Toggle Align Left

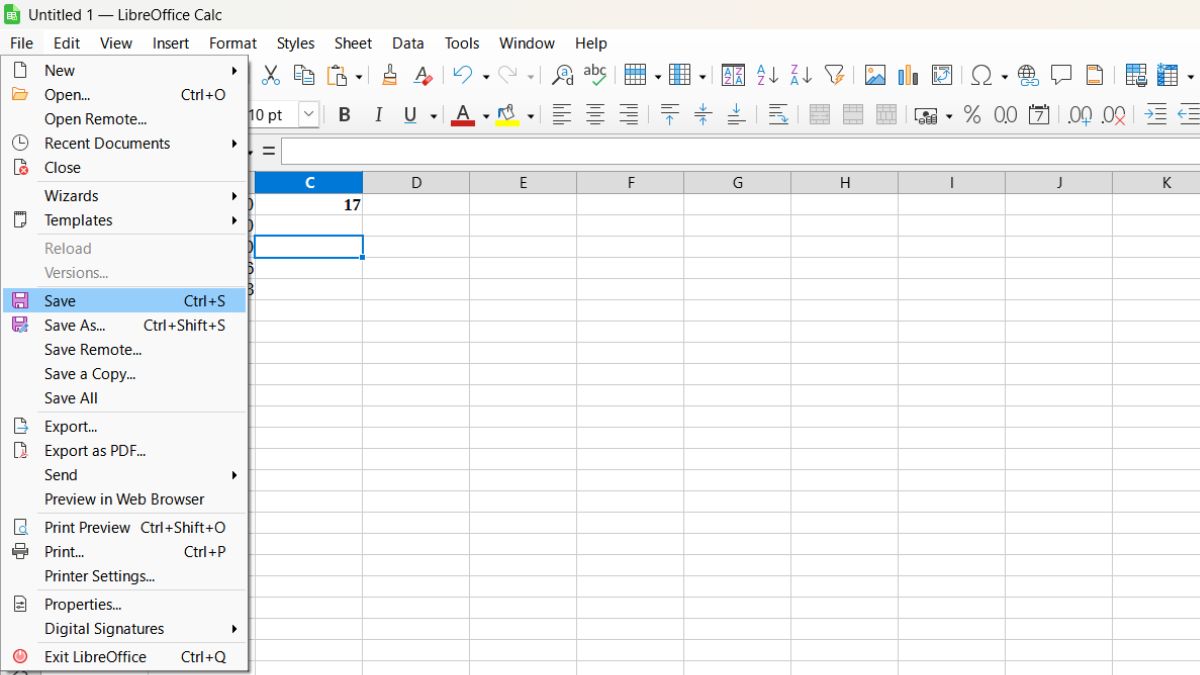(562, 115)
